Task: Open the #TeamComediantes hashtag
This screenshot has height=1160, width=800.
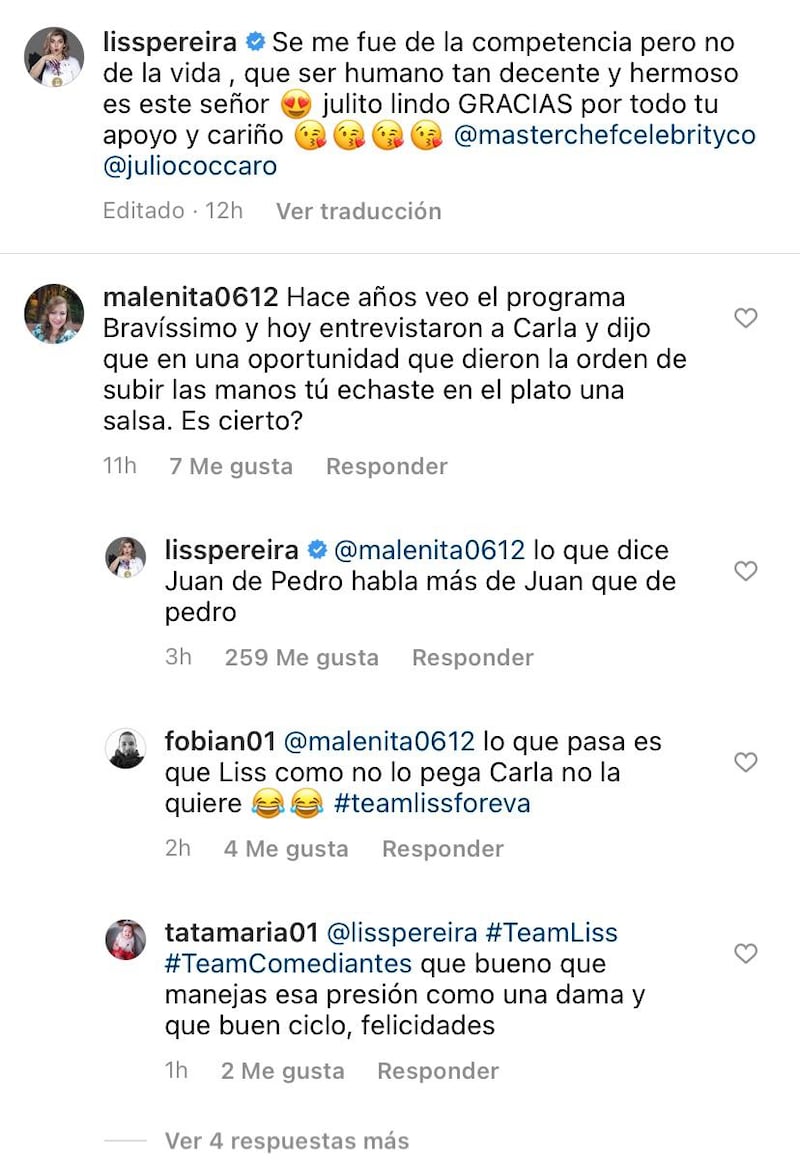Action: click(289, 964)
